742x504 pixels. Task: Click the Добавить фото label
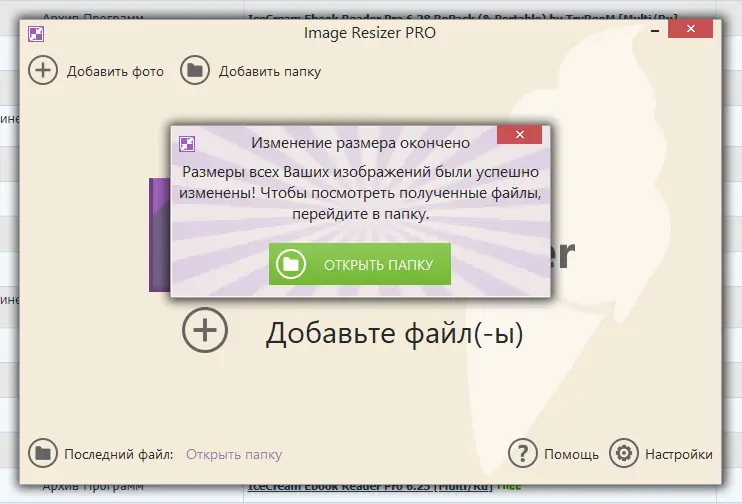coord(115,71)
